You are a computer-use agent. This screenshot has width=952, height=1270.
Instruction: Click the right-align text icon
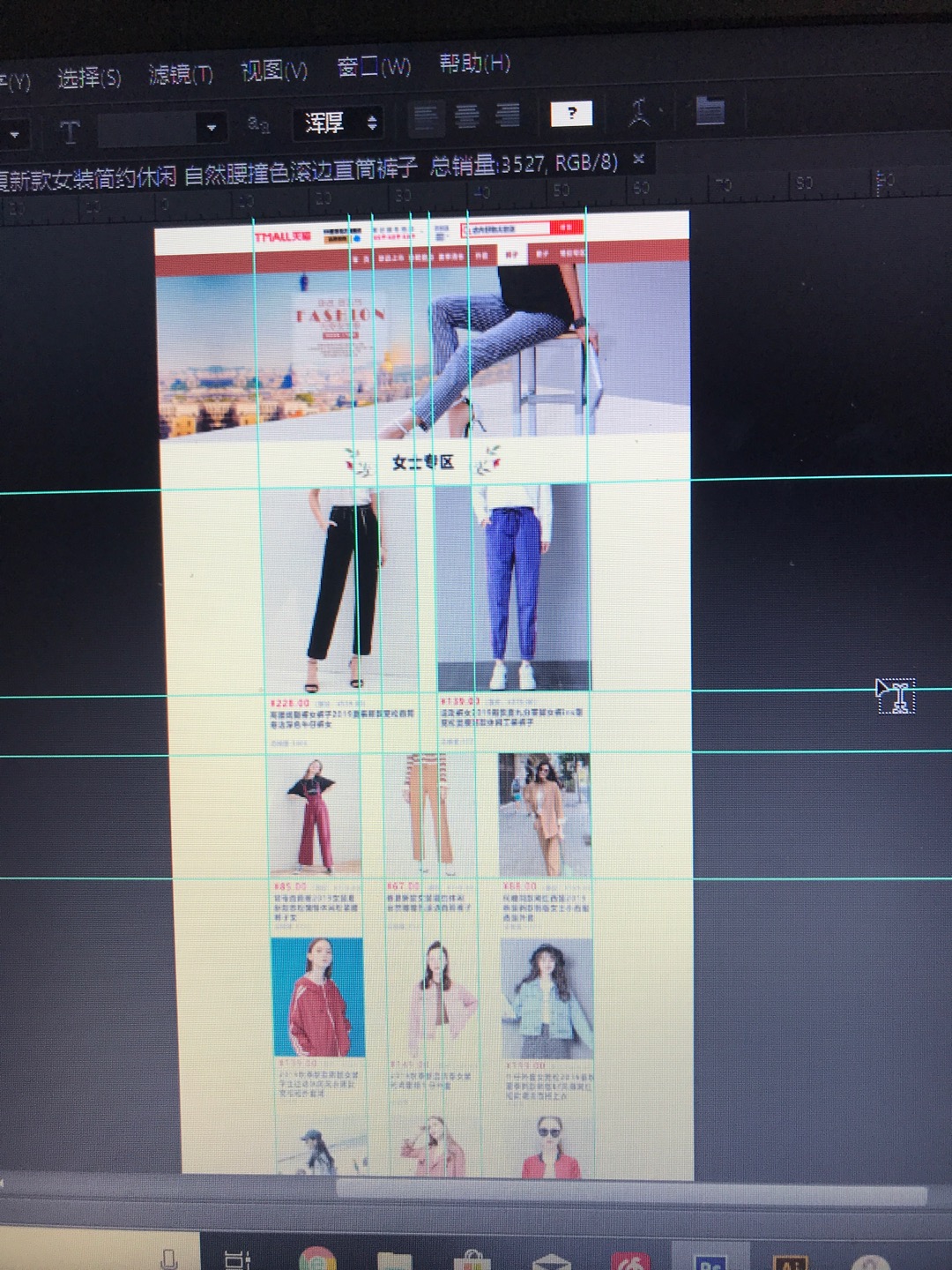pos(508,115)
